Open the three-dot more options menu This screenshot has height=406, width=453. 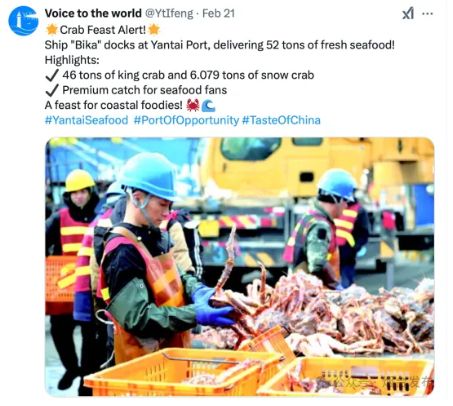pyautogui.click(x=427, y=14)
